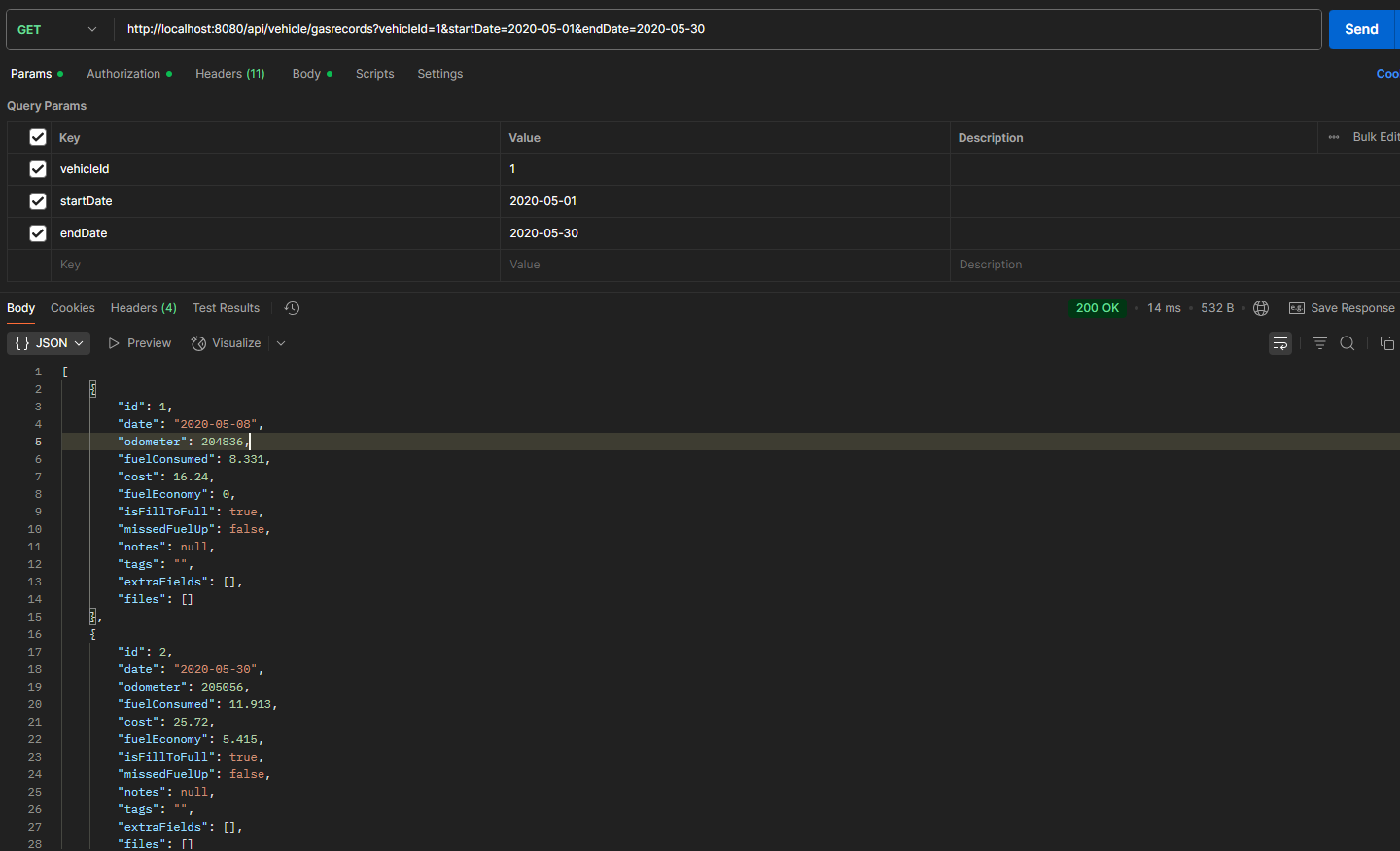Screen dimensions: 1400x851
Task: Click the response history clock icon
Action: pyautogui.click(x=292, y=308)
